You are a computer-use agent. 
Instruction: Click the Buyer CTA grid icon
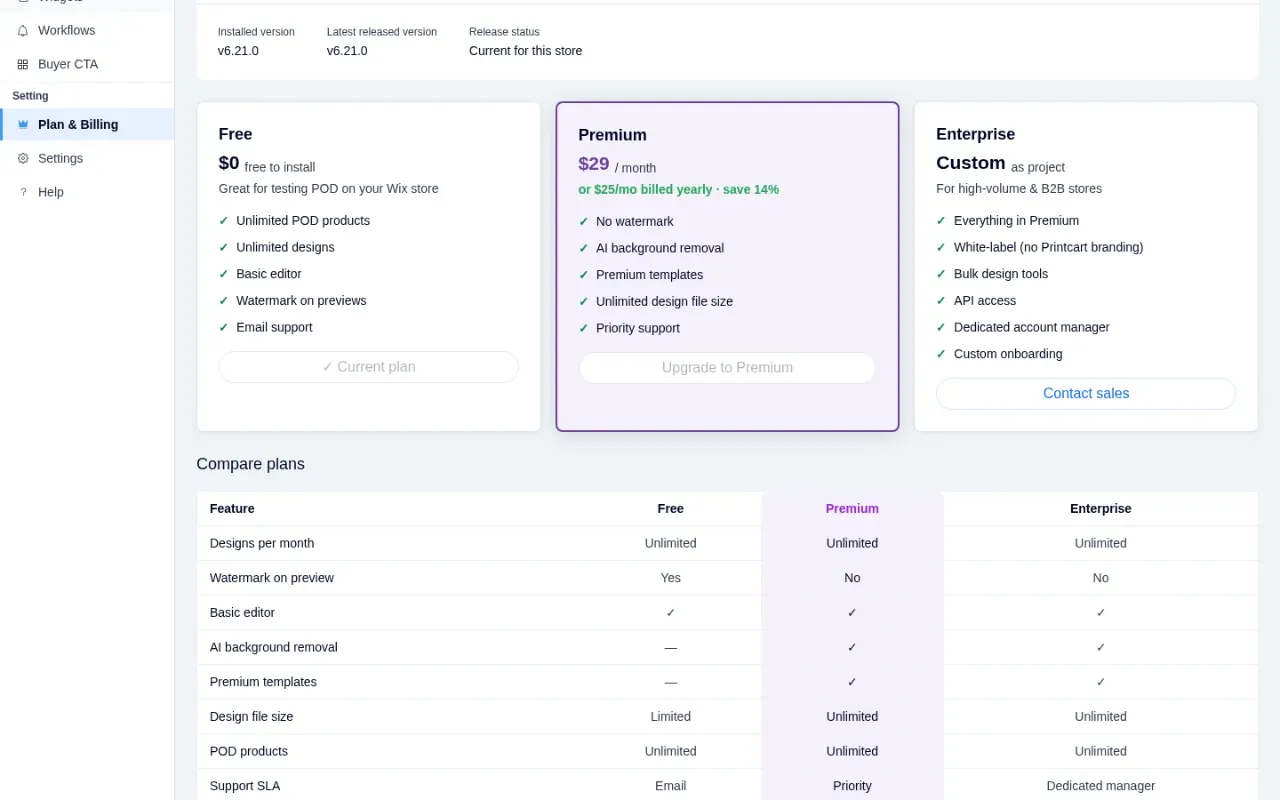(23, 64)
